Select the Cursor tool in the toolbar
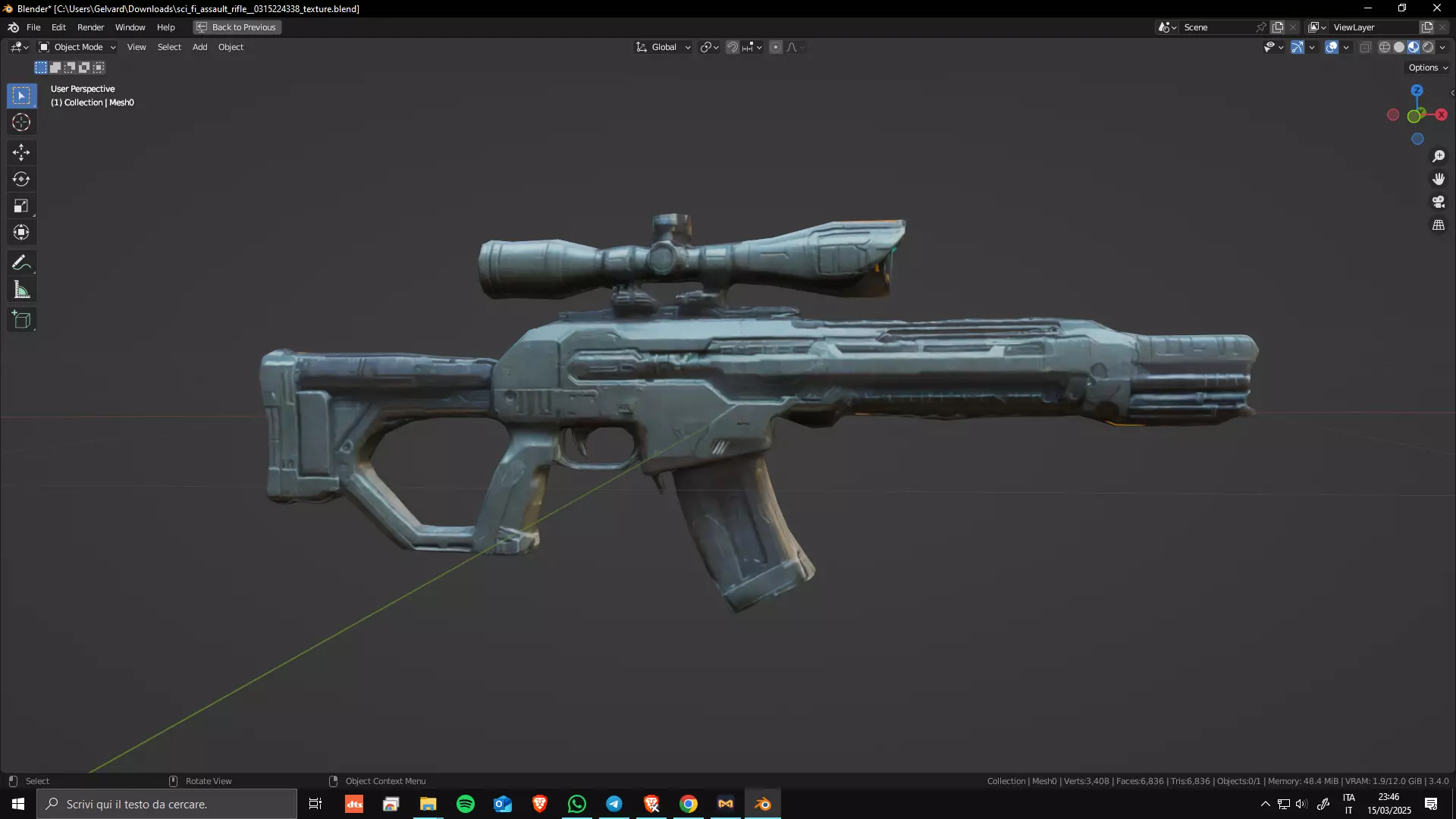 tap(21, 122)
